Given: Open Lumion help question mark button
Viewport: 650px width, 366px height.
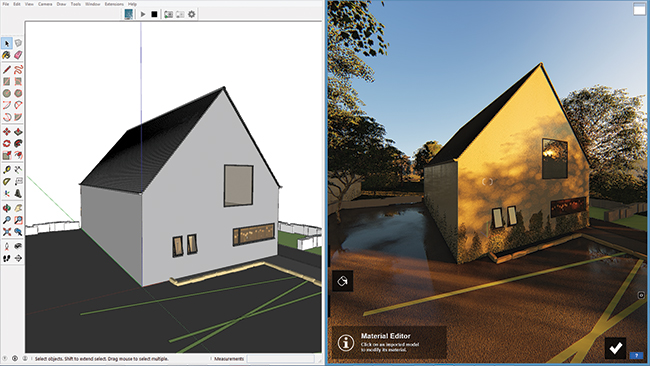Looking at the screenshot, I should pyautogui.click(x=636, y=356).
